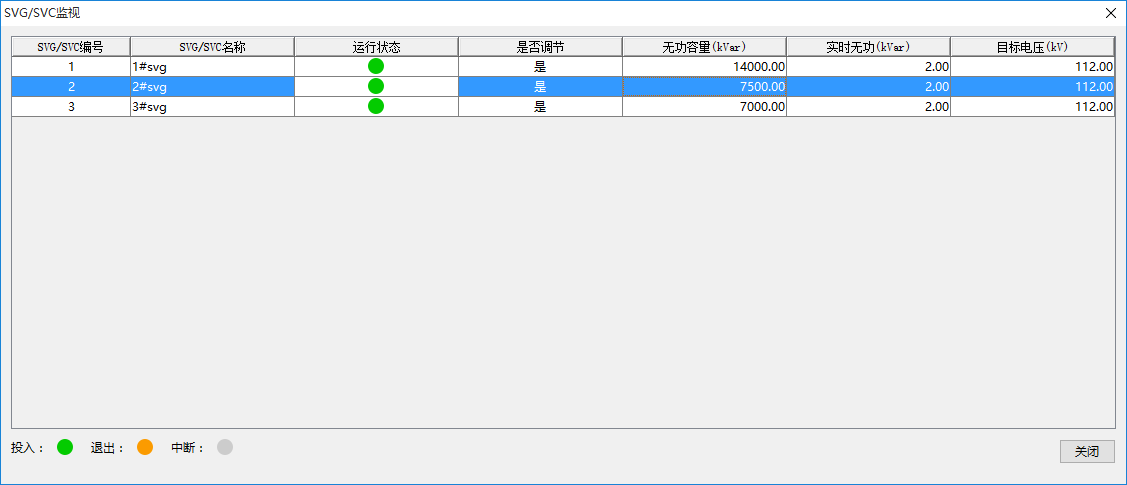Click the 是 cell in the 3#svg row
1127x485 pixels.
pos(540,106)
